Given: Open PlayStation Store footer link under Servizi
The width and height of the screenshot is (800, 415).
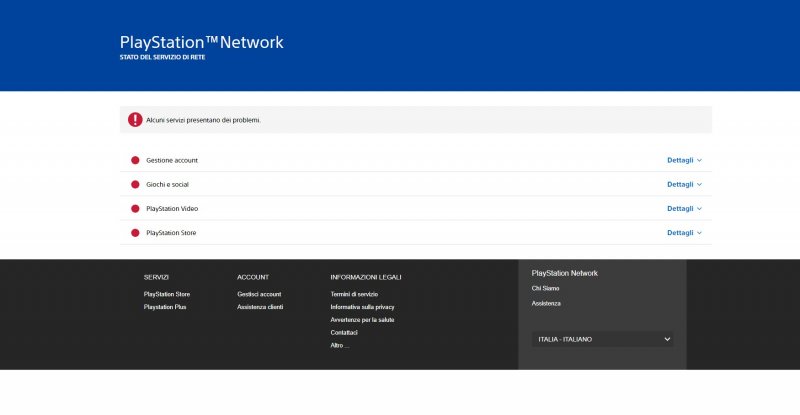Looking at the screenshot, I should pos(167,294).
